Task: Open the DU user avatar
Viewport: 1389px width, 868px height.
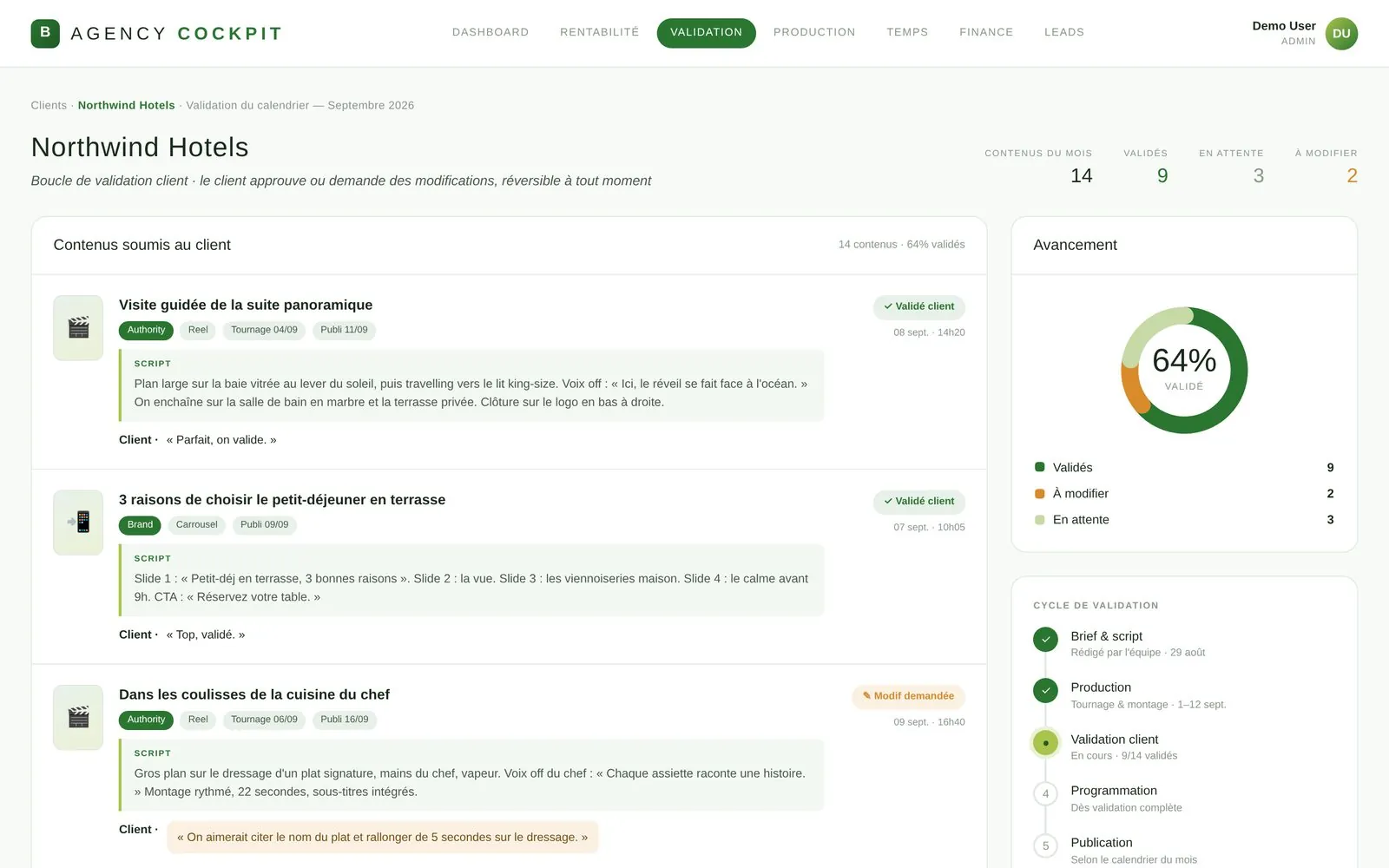Action: click(1341, 33)
